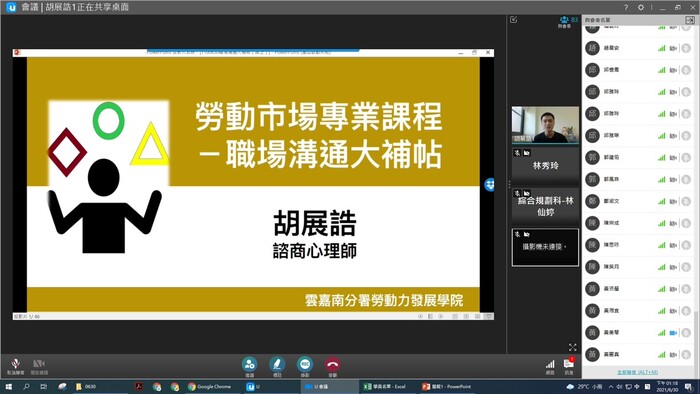
Task: Start recording with the REC button
Action: coord(305,365)
